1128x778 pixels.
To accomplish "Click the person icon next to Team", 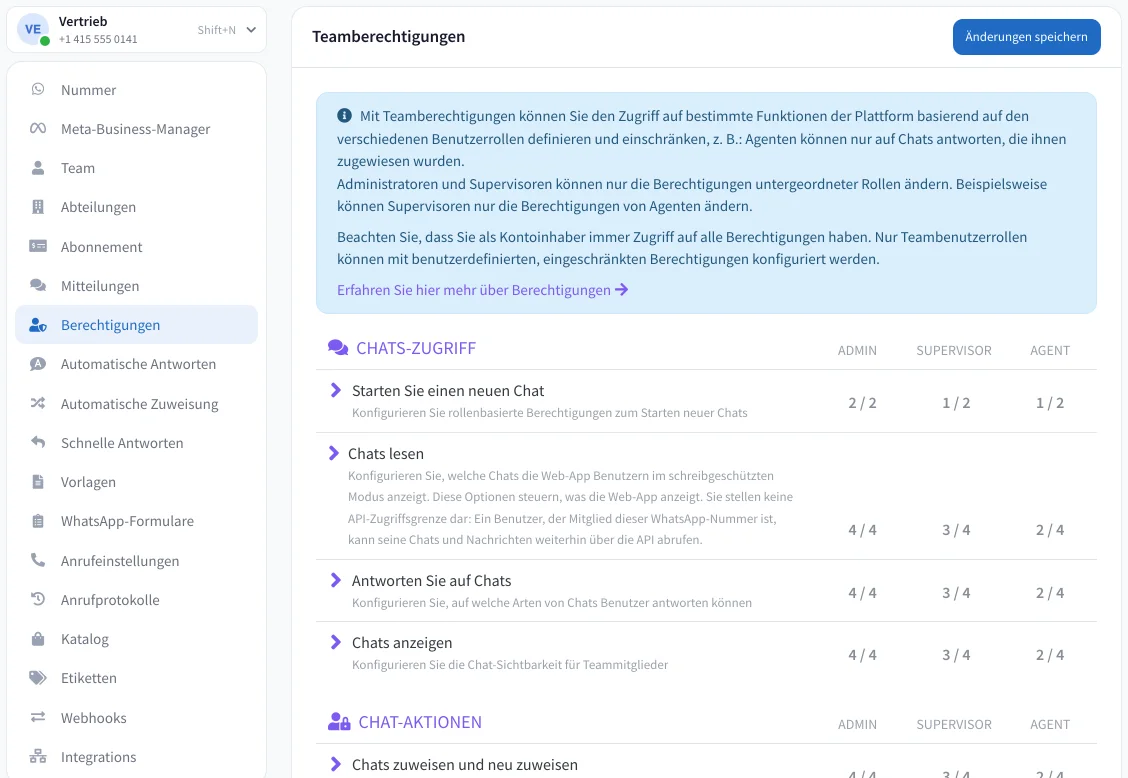I will click(x=38, y=168).
